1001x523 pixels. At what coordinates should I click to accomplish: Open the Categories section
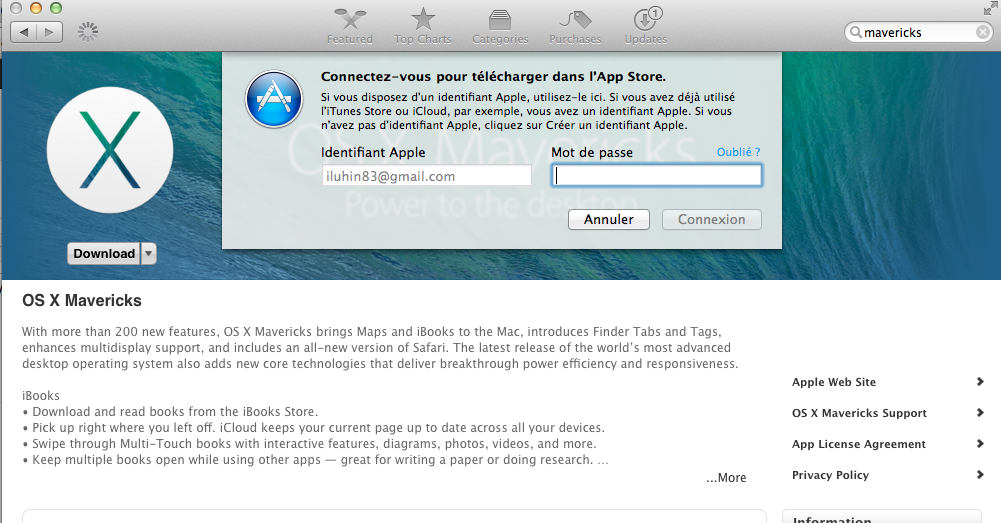click(500, 27)
